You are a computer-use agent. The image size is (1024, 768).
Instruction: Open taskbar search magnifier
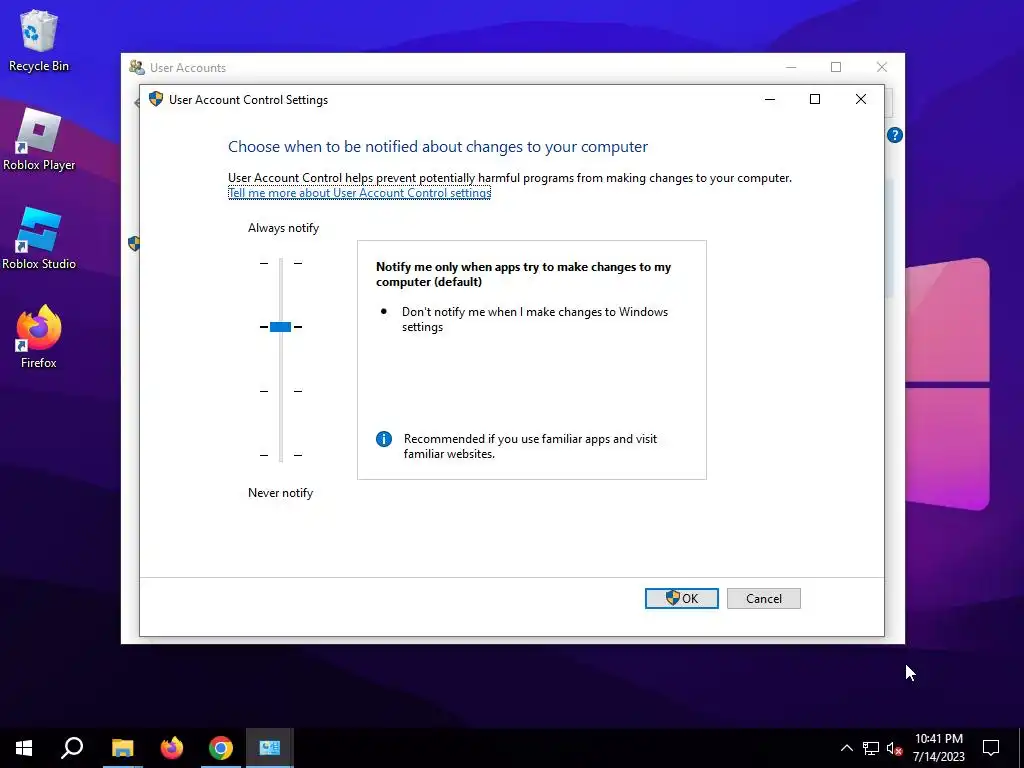pyautogui.click(x=72, y=748)
